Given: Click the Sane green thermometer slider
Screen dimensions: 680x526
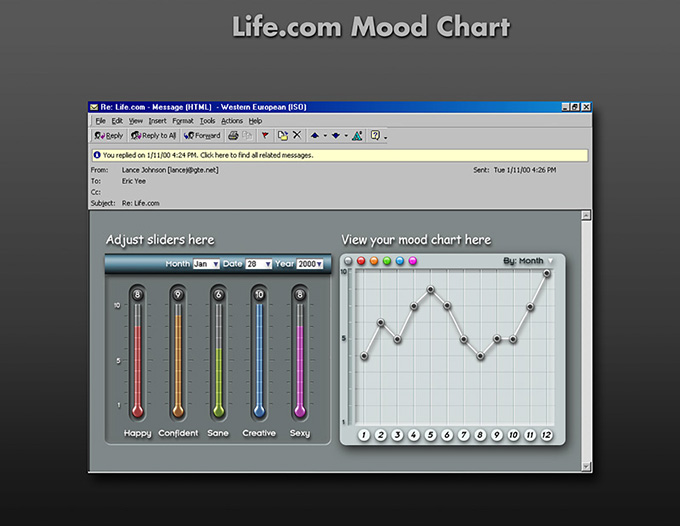Looking at the screenshot, I should pos(219,360).
